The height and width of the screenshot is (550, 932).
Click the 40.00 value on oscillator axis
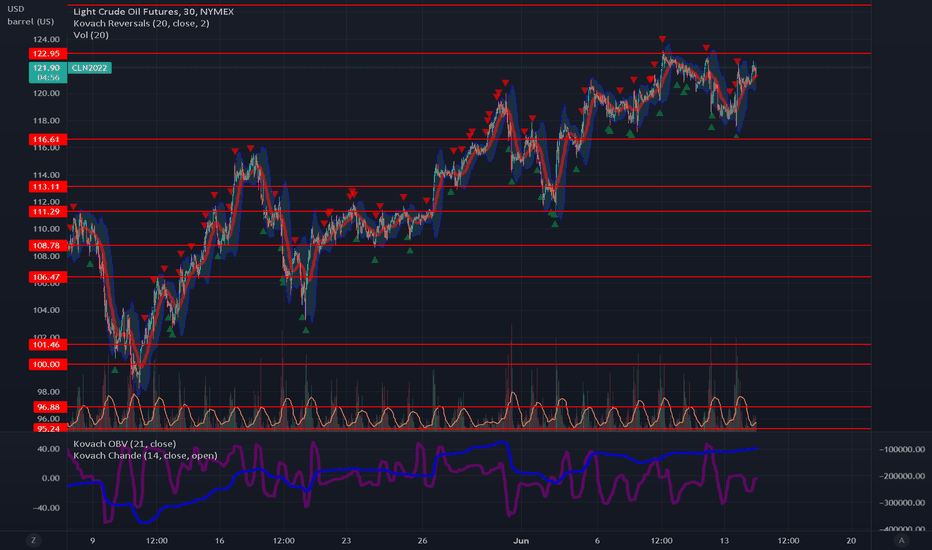(49, 449)
